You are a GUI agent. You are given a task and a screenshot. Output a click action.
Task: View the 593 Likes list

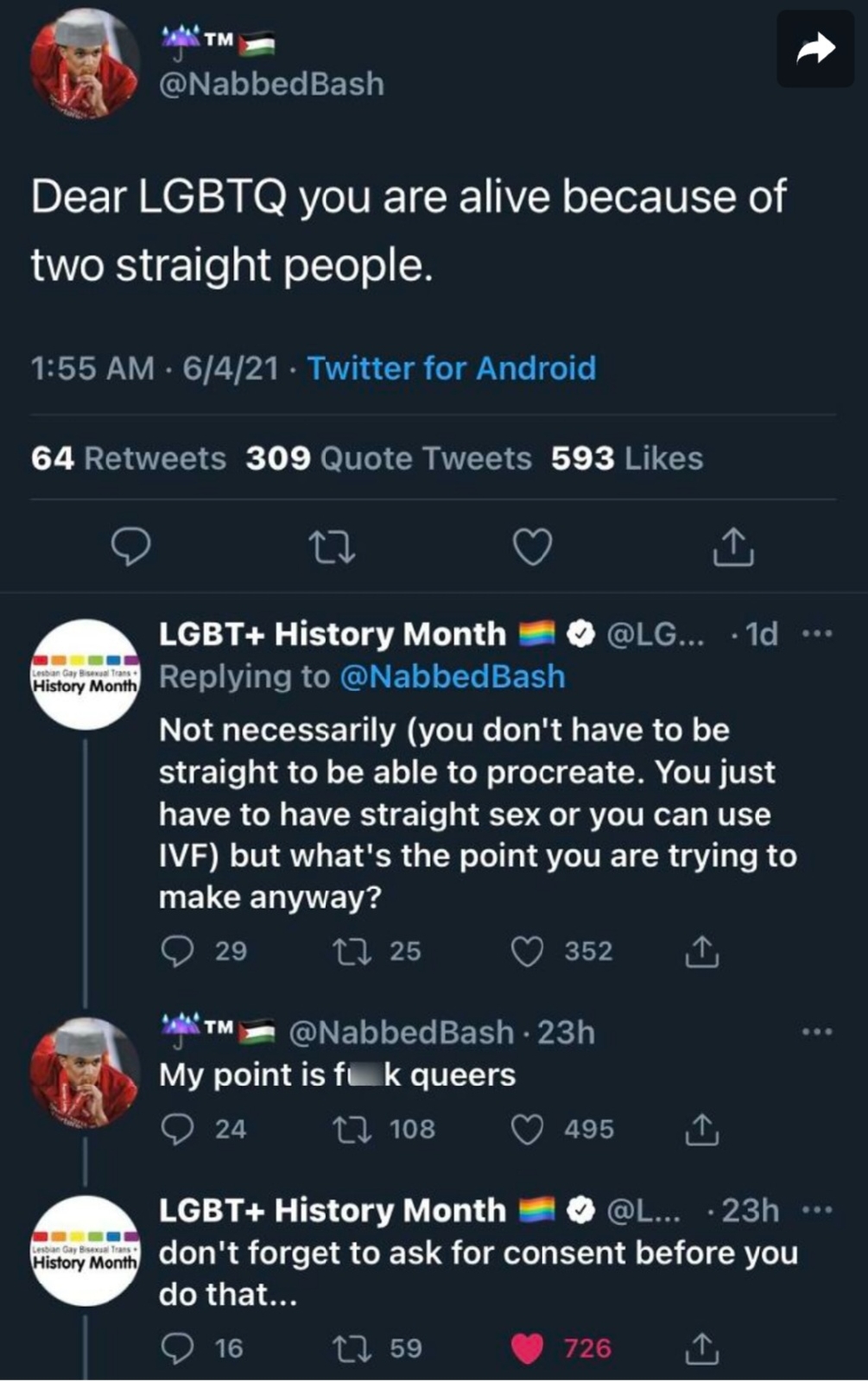coord(627,458)
